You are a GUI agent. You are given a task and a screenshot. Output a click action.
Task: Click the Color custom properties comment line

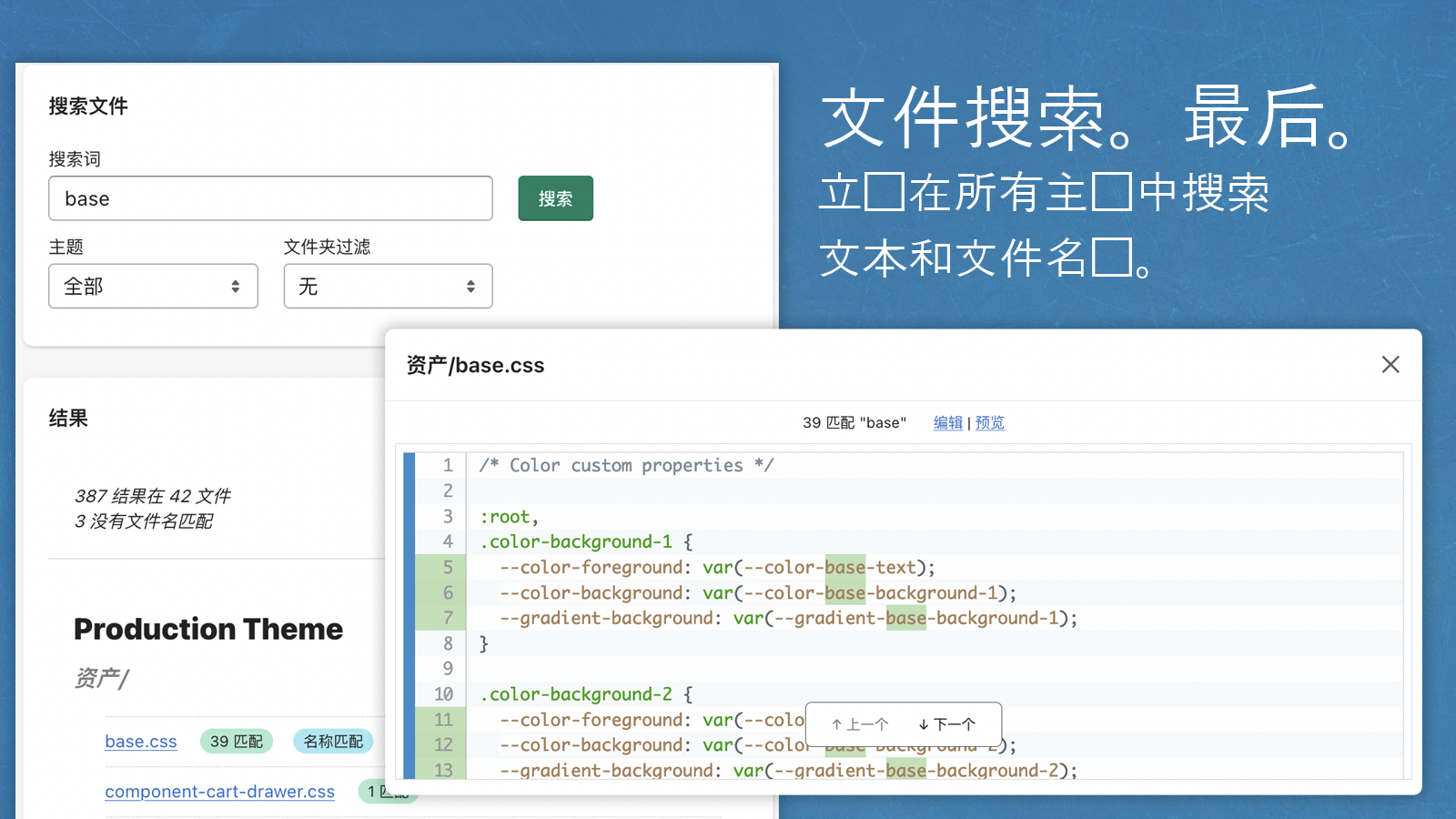pyautogui.click(x=626, y=466)
